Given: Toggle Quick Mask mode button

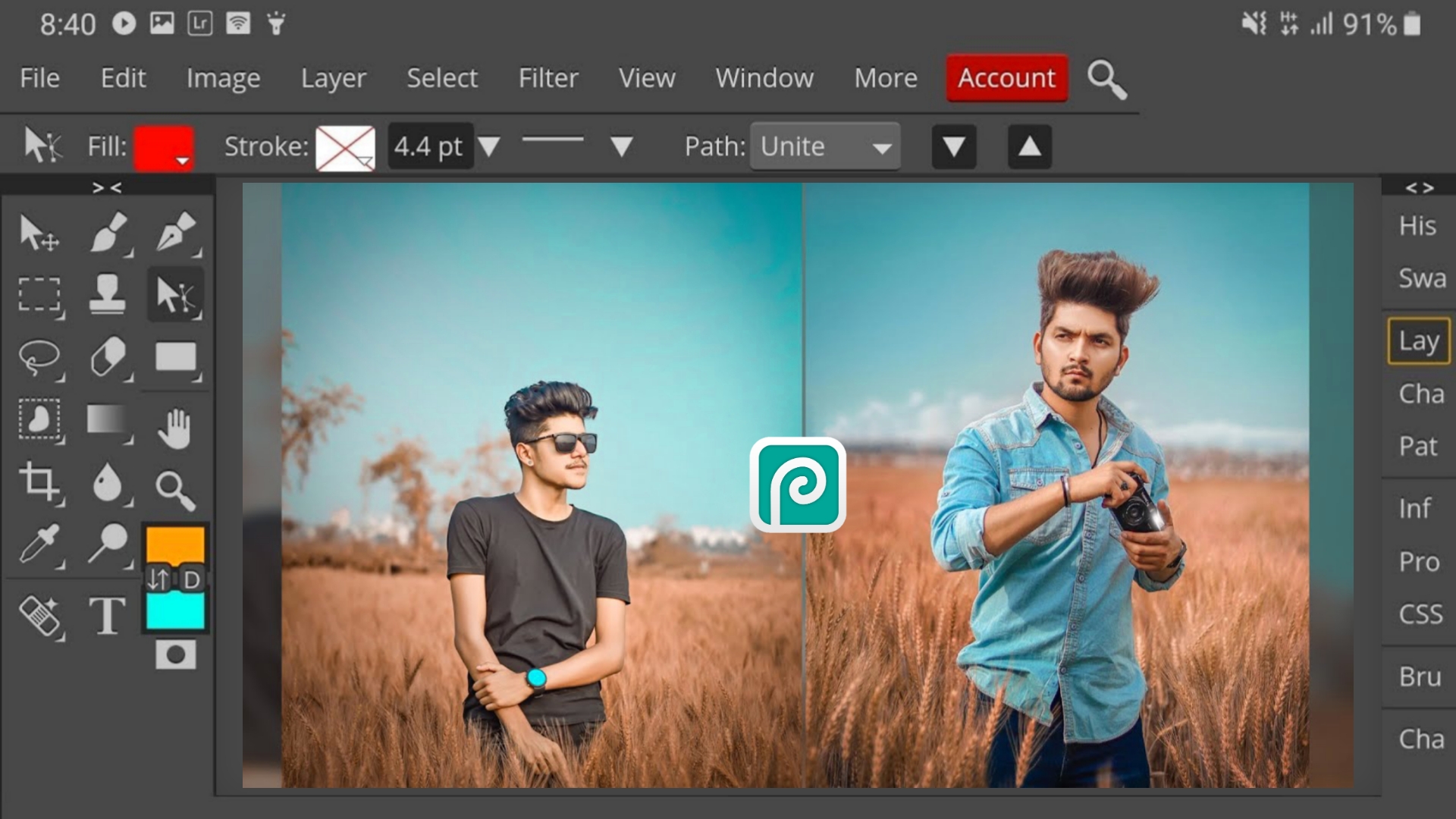Looking at the screenshot, I should pyautogui.click(x=175, y=654).
